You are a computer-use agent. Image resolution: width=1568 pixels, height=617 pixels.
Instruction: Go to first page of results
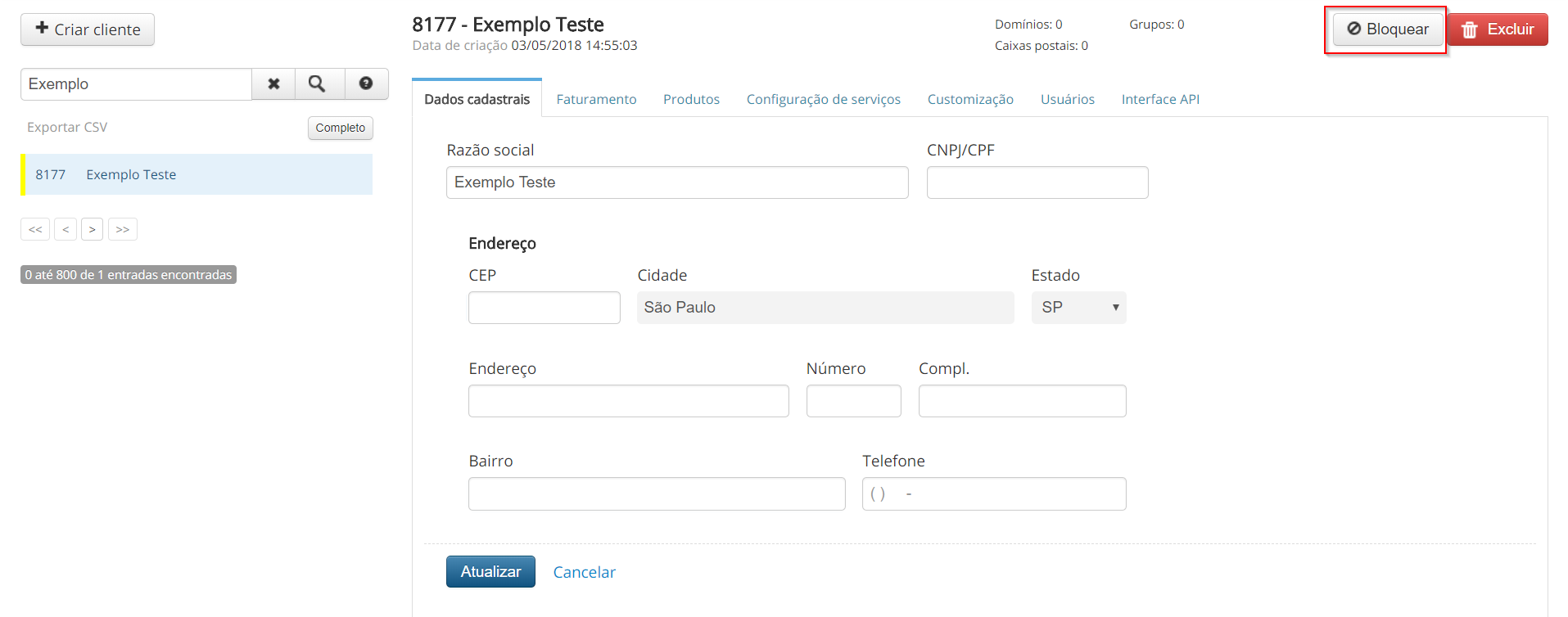click(35, 229)
